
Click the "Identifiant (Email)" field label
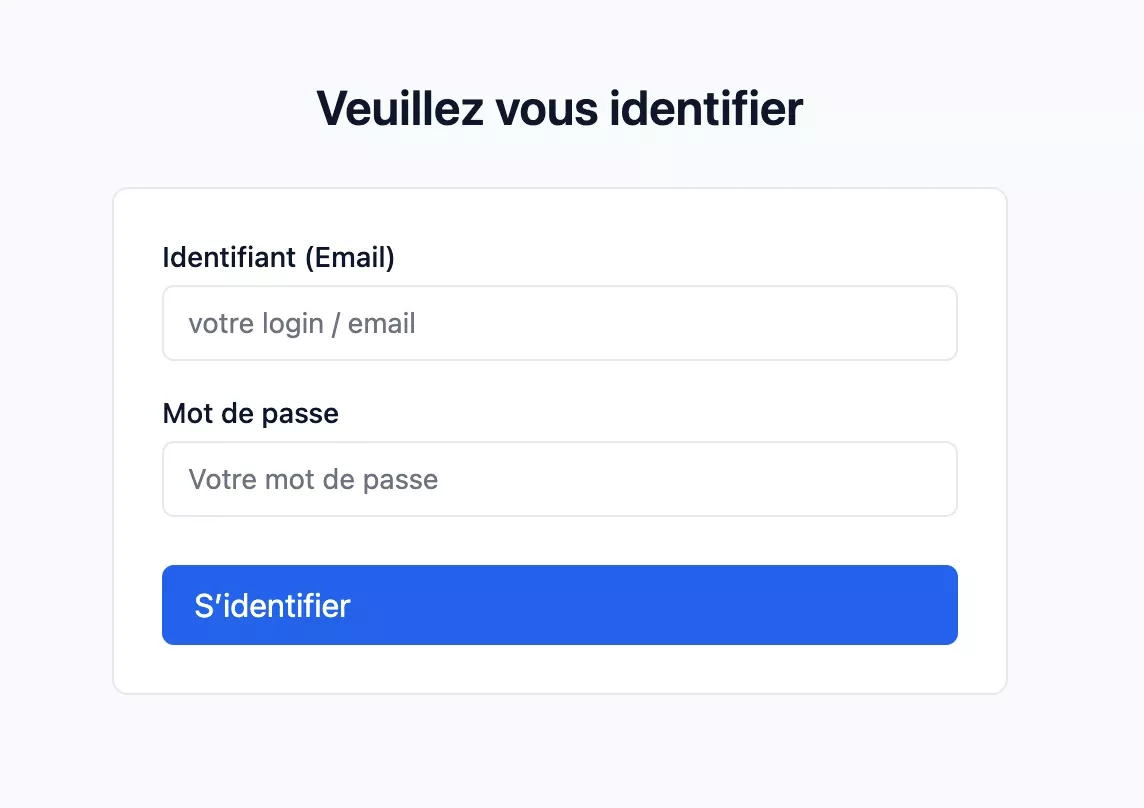[279, 258]
